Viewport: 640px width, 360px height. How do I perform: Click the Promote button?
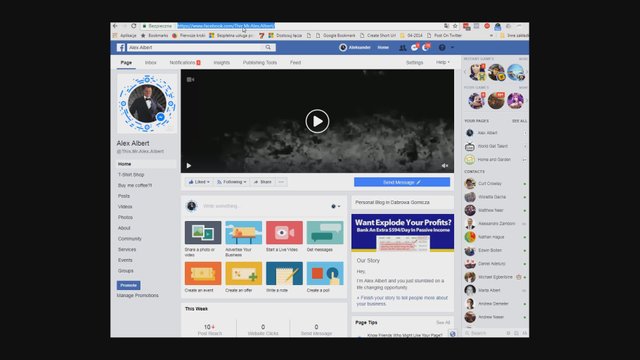(129, 285)
